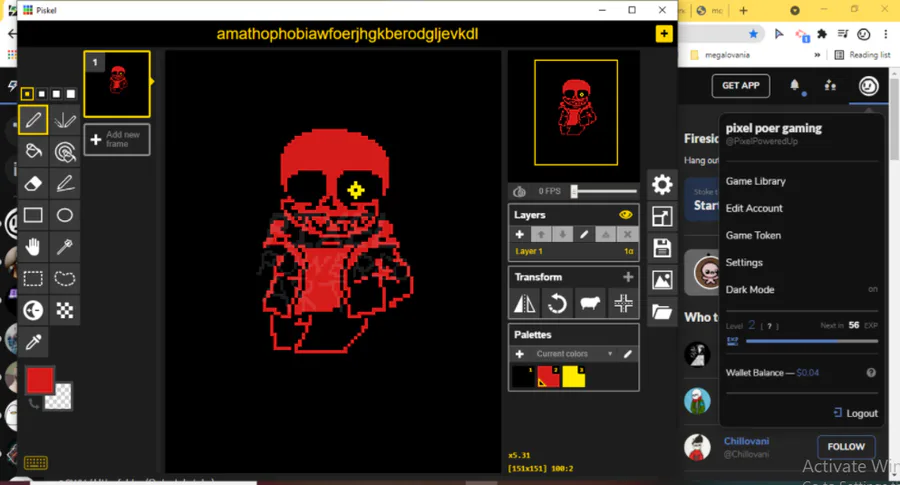
Task: Expand the Transform panel plus
Action: 628,277
